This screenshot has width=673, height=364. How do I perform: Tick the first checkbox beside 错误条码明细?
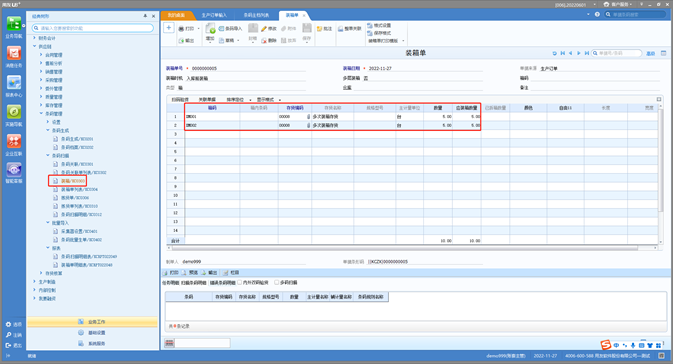click(239, 282)
